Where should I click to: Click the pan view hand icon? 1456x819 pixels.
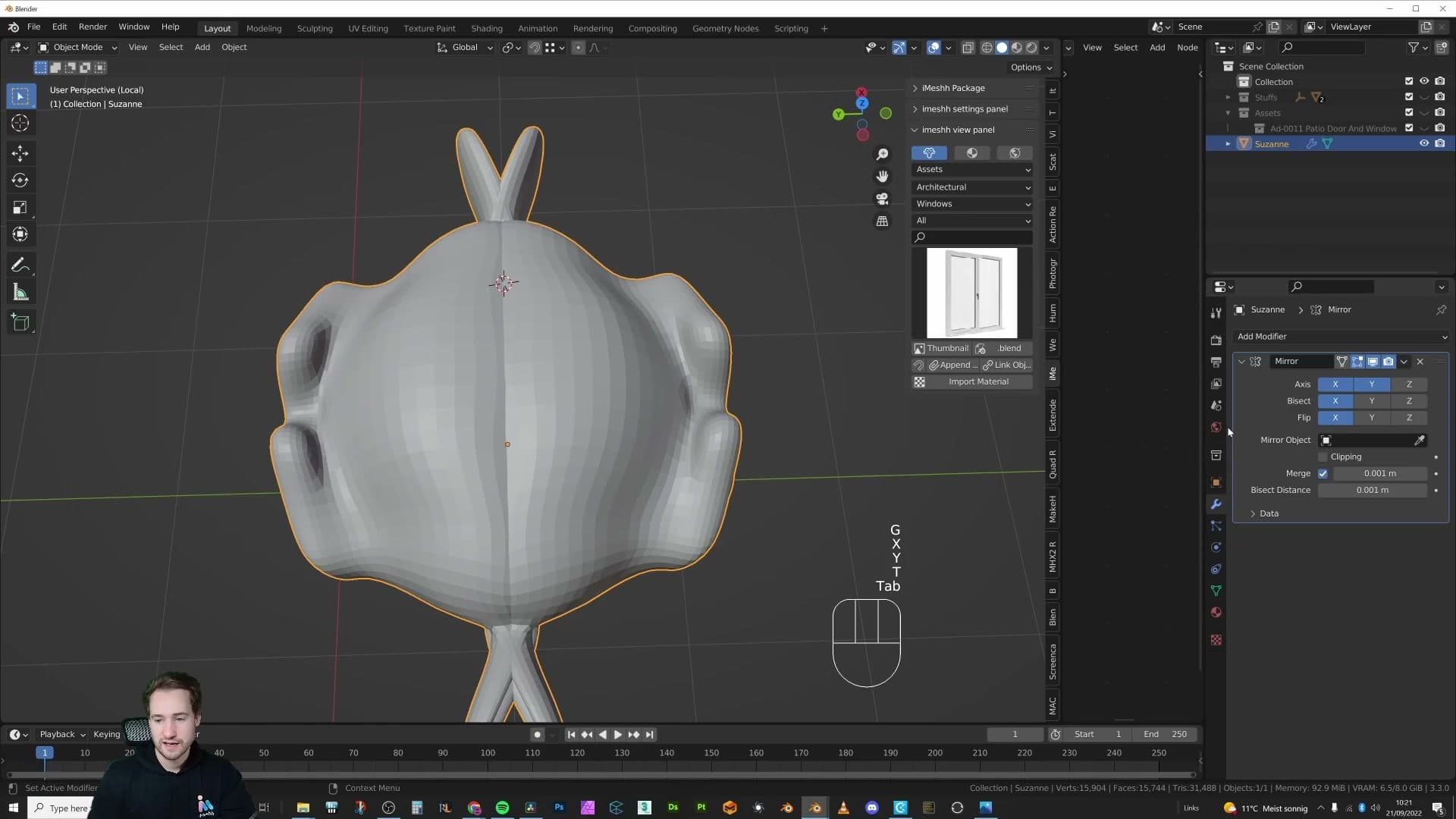pos(882,177)
